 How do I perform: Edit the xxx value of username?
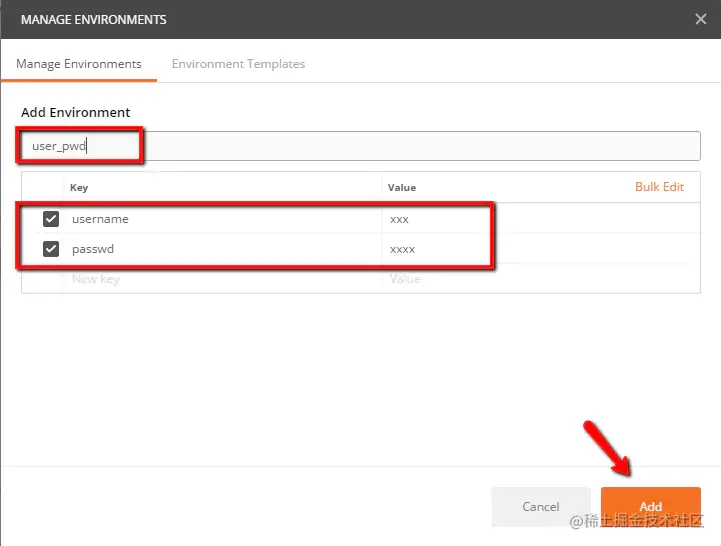pos(541,219)
